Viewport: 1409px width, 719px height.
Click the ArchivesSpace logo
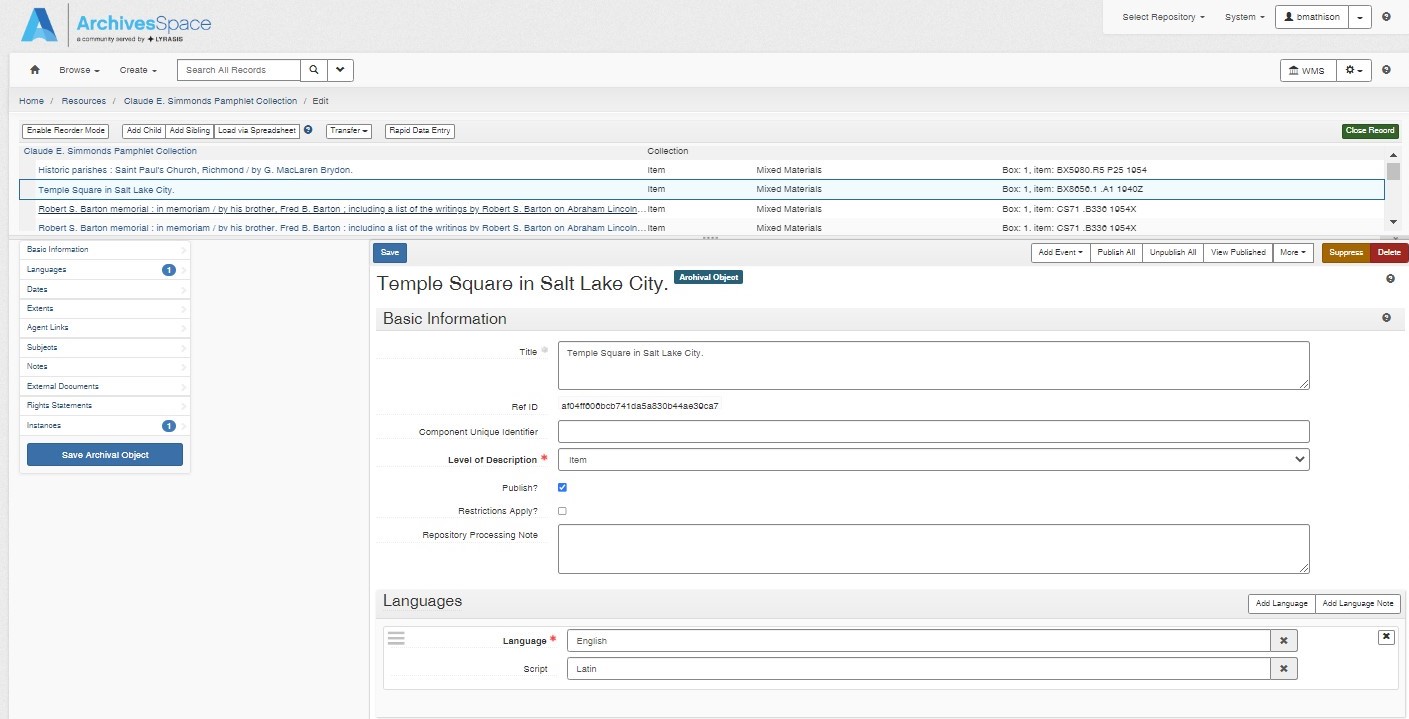click(120, 21)
